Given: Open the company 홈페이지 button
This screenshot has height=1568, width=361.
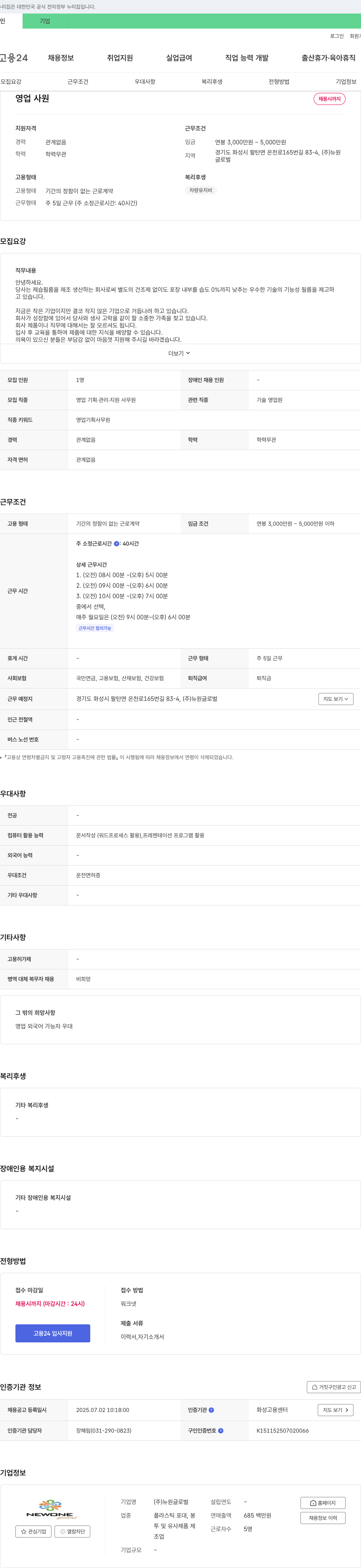Looking at the screenshot, I should [323, 1503].
